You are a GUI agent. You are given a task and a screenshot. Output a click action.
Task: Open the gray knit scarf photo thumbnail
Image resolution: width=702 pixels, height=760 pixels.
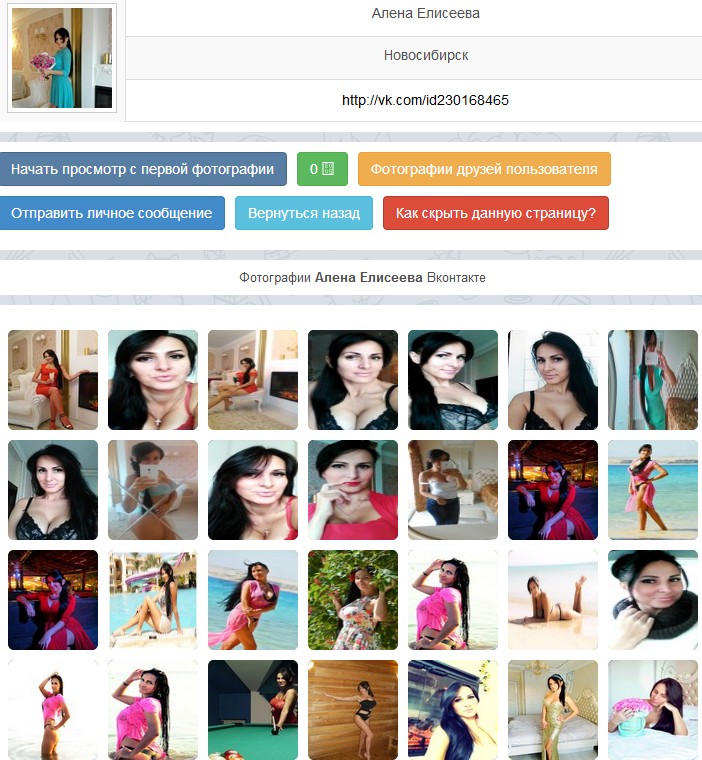(653, 600)
